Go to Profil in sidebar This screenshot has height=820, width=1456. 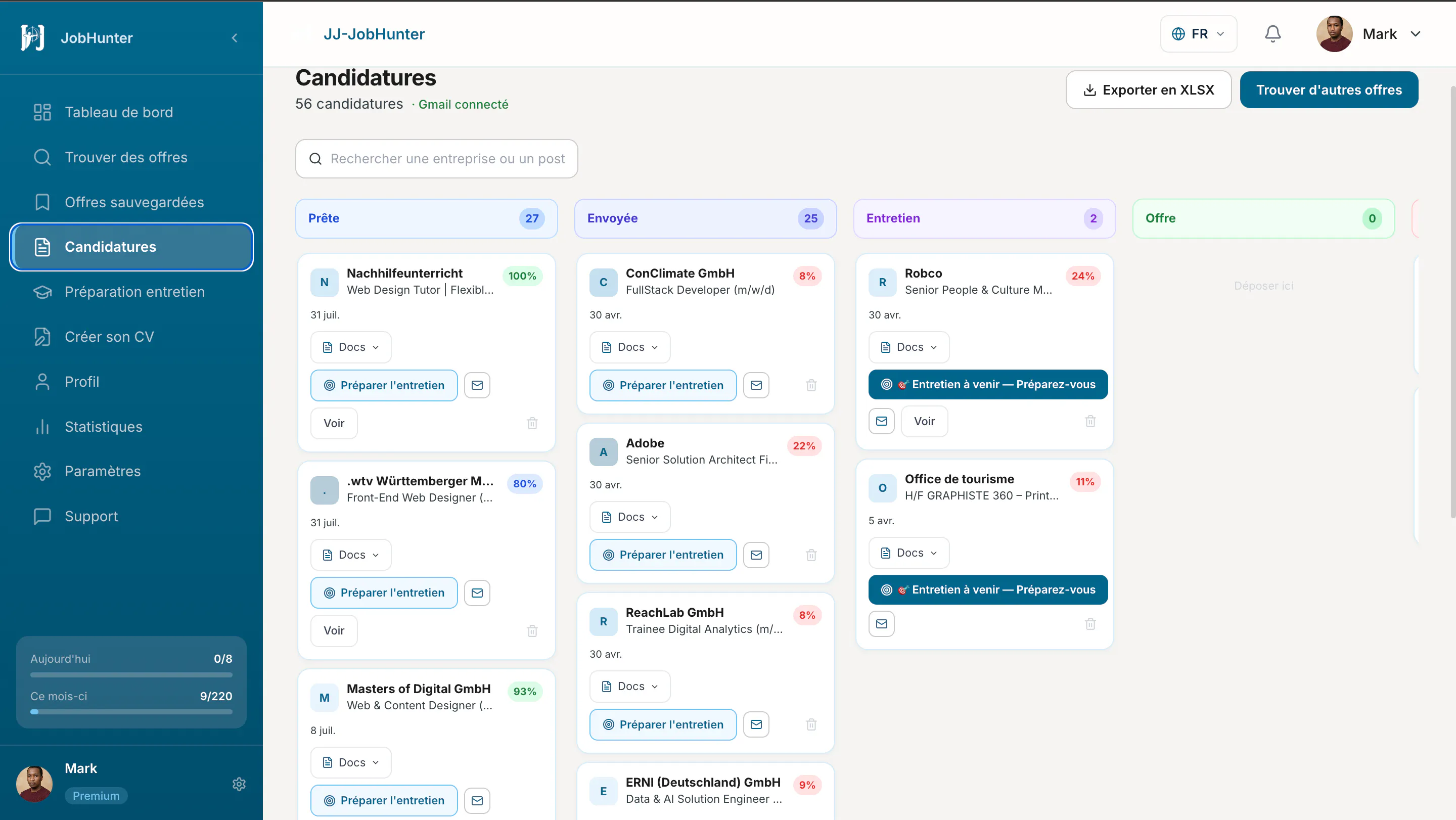131,382
